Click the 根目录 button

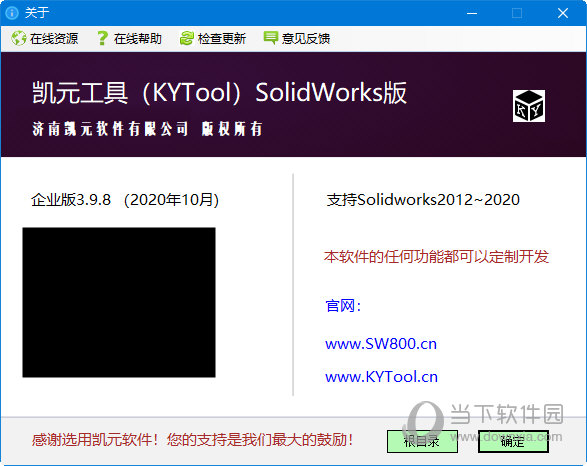pos(422,441)
